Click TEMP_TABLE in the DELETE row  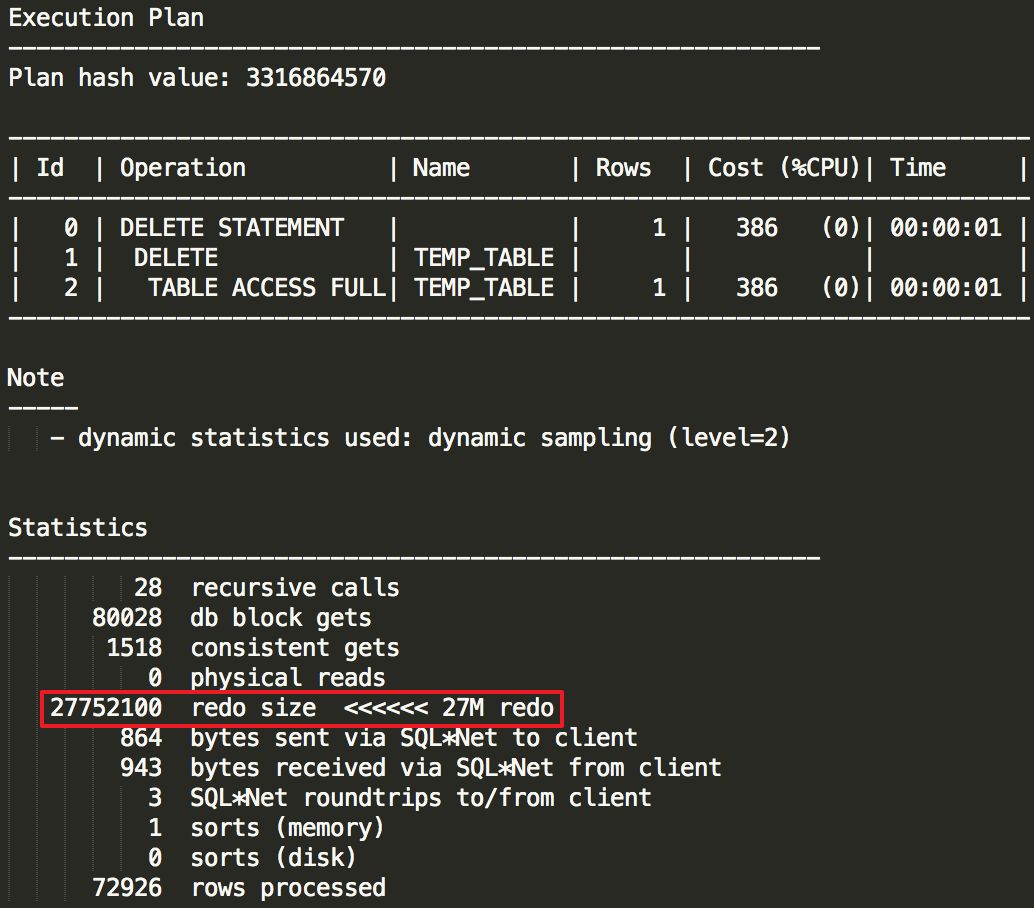(x=483, y=257)
